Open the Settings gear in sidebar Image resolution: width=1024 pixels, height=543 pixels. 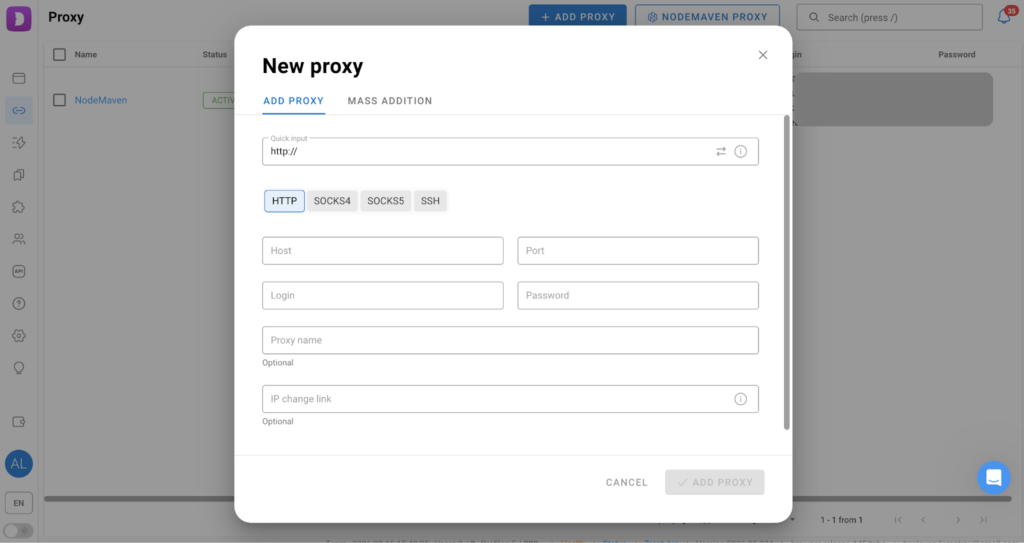19,335
